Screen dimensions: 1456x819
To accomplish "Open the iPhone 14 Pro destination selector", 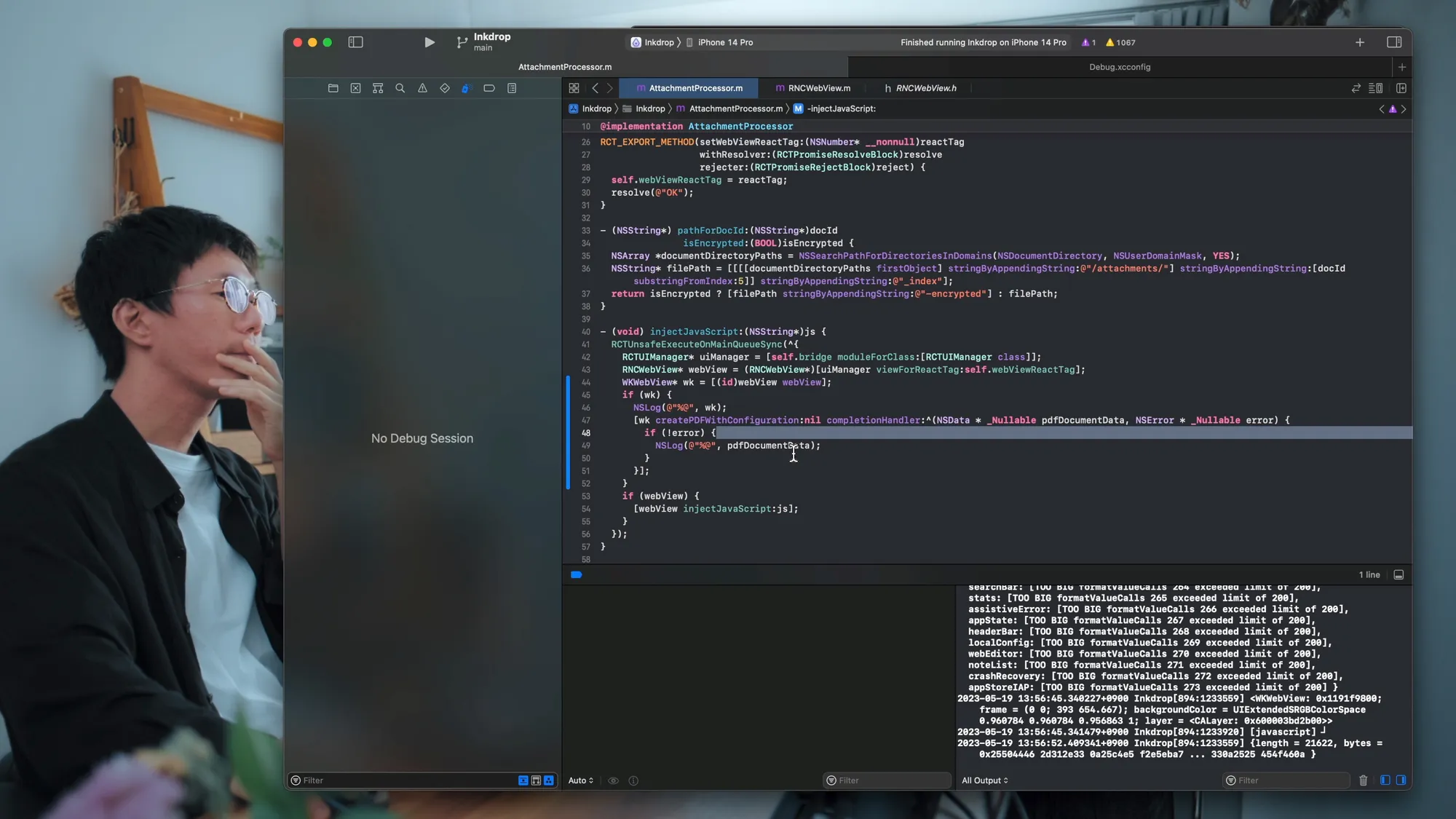I will pos(724,42).
